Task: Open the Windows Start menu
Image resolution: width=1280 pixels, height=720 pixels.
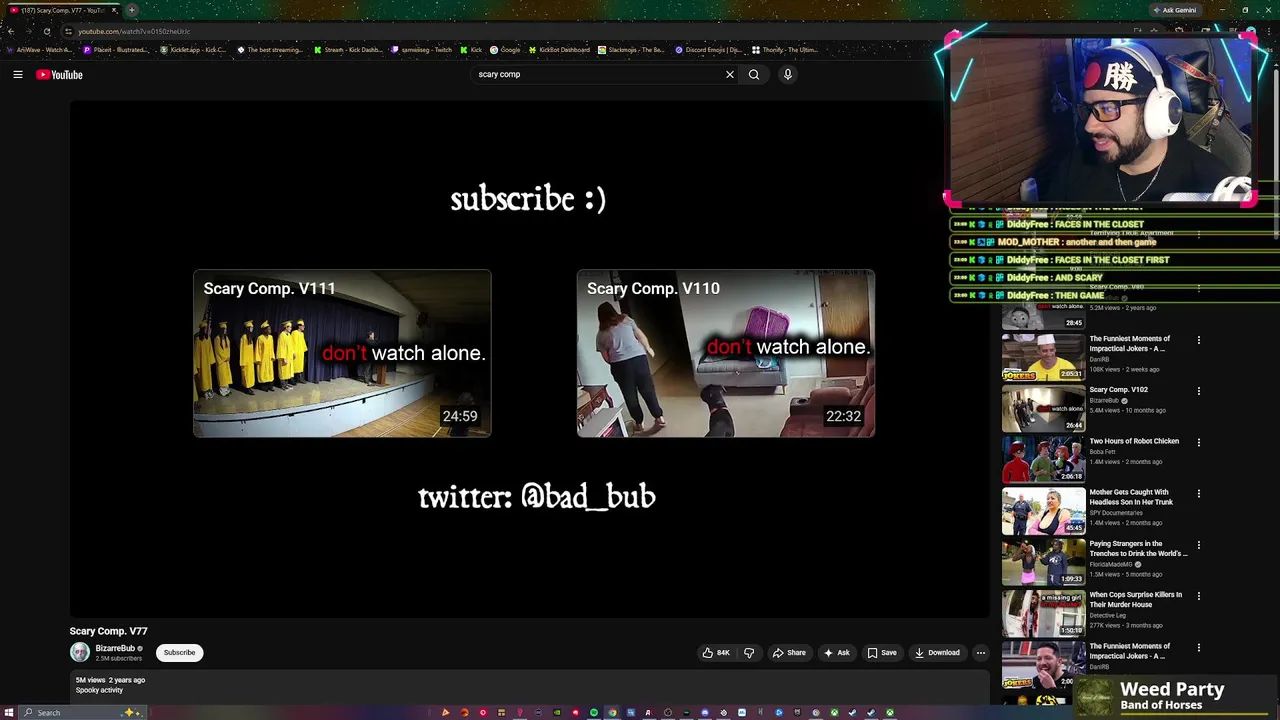Action: tap(9, 713)
